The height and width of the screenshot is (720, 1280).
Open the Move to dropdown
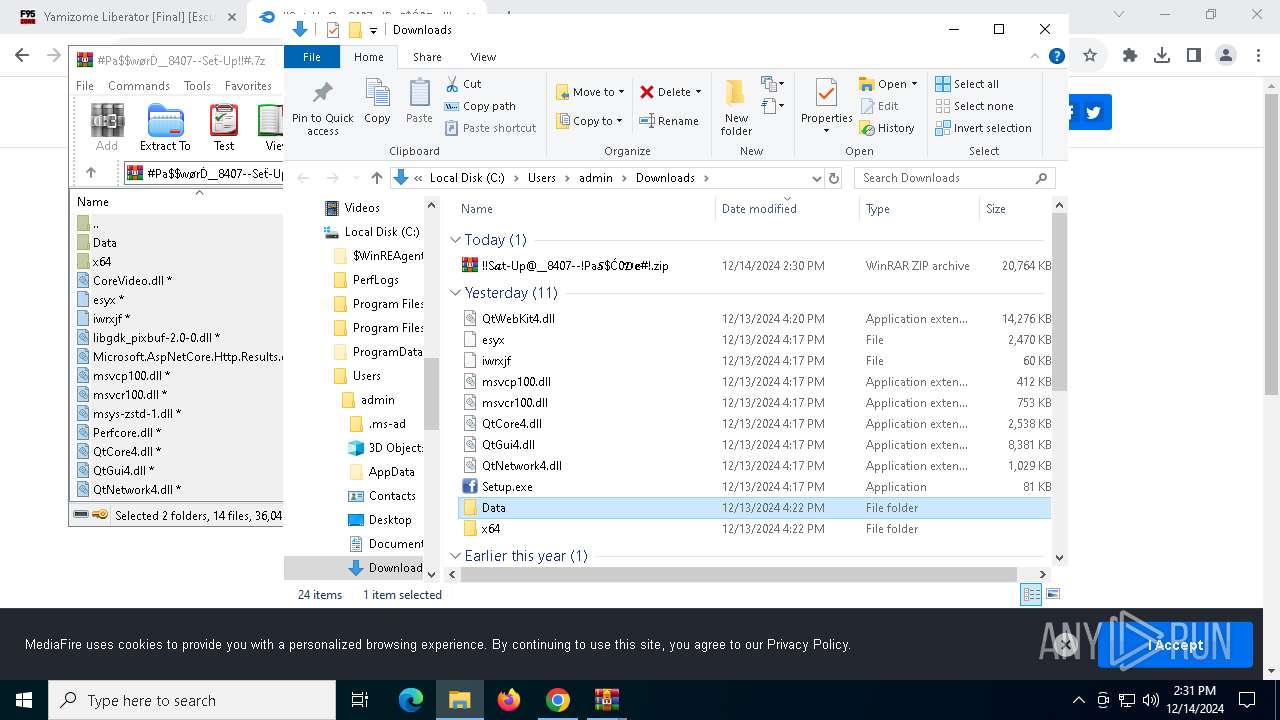coord(590,92)
